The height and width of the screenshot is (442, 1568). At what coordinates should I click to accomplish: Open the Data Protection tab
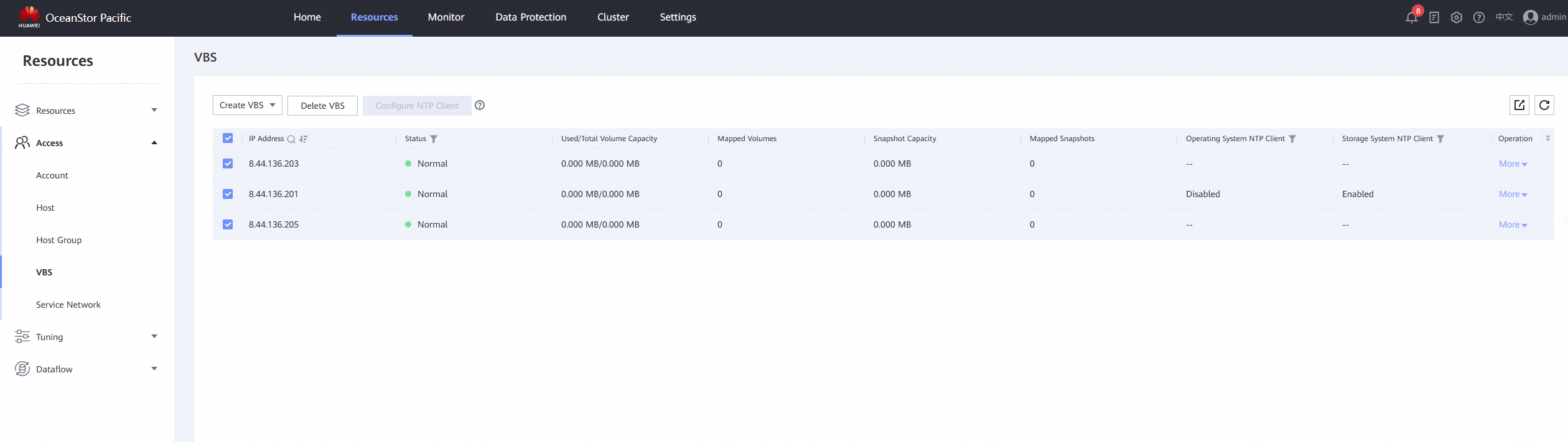click(531, 17)
